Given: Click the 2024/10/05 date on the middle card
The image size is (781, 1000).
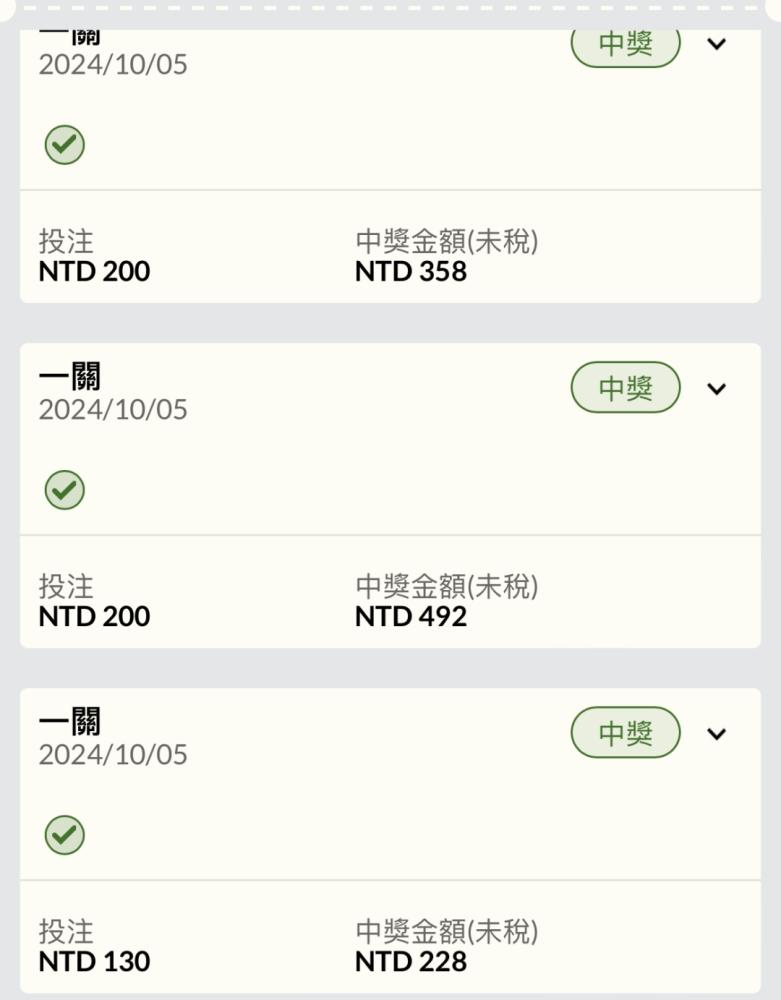Looking at the screenshot, I should (113, 409).
